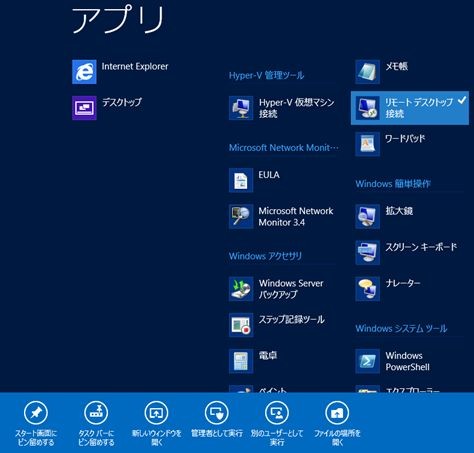Screen dimensions: 474x453
Task: Click Windows システム ツール group header
Action: click(401, 328)
